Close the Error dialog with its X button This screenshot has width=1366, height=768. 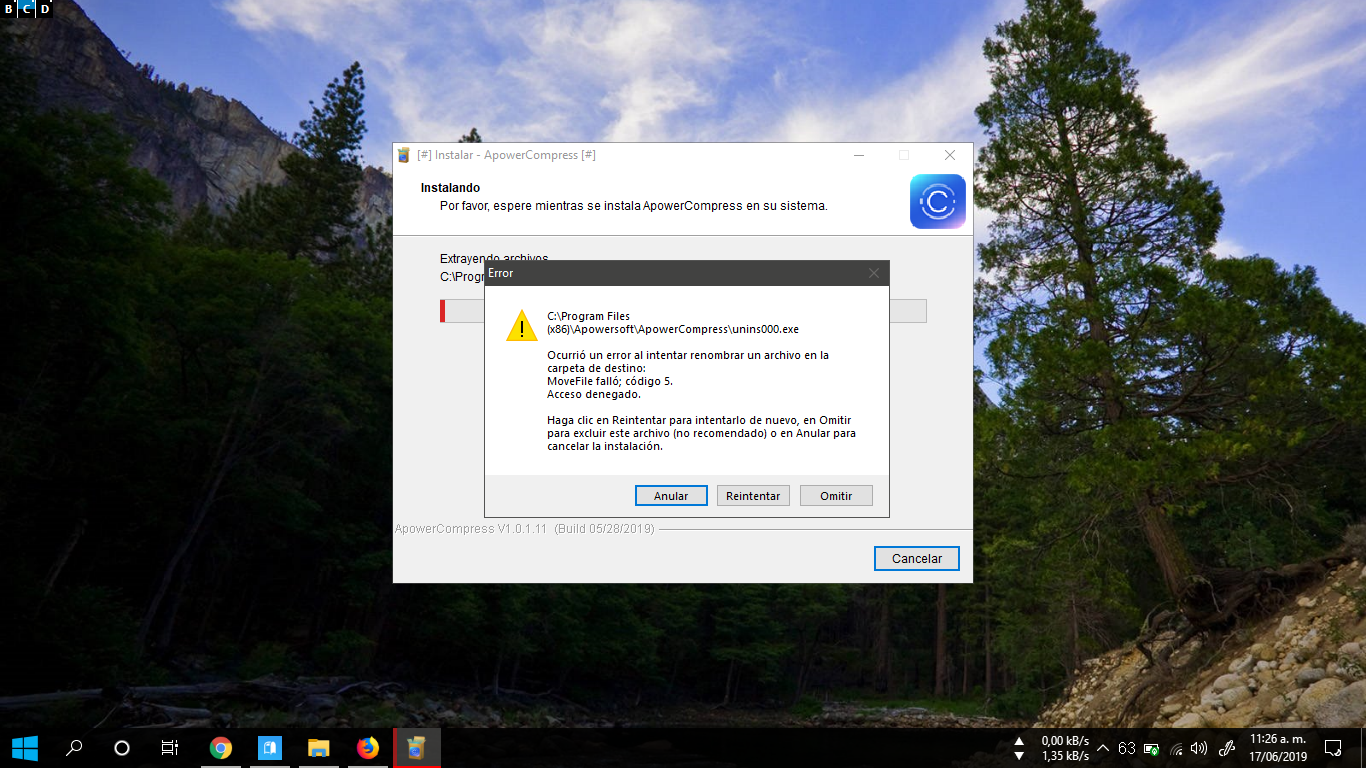coord(874,273)
